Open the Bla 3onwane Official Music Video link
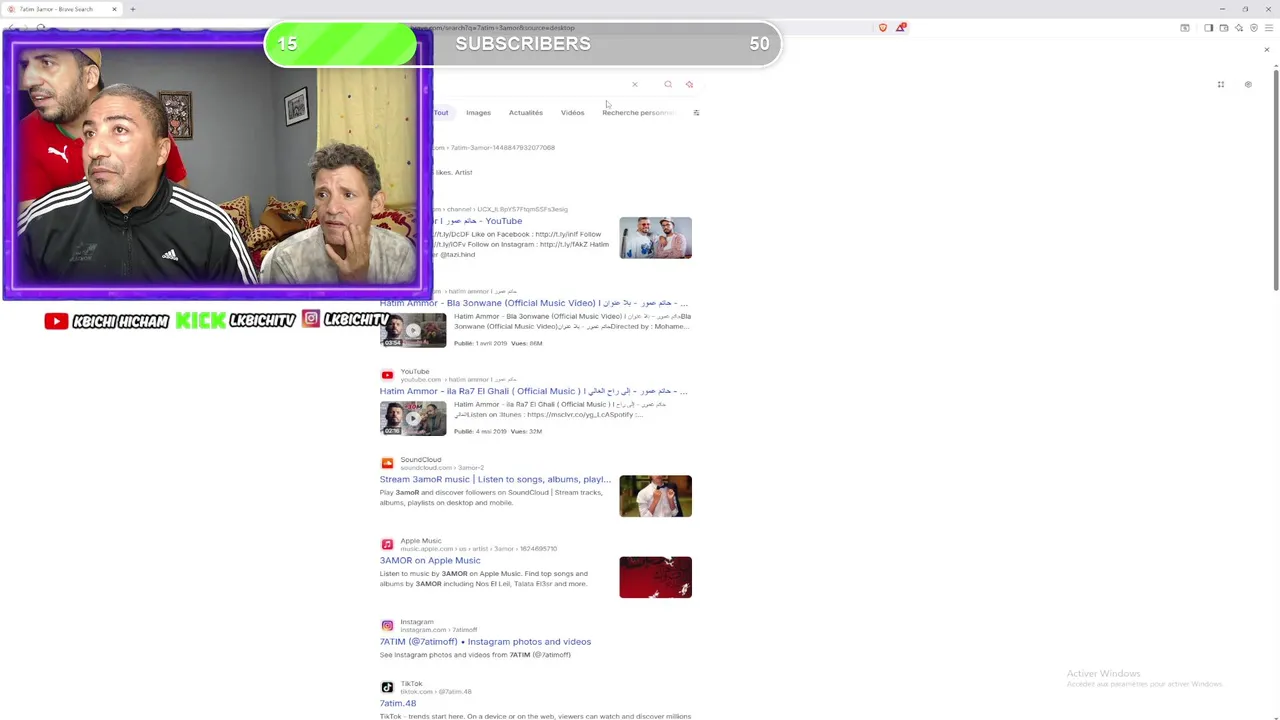 click(533, 303)
